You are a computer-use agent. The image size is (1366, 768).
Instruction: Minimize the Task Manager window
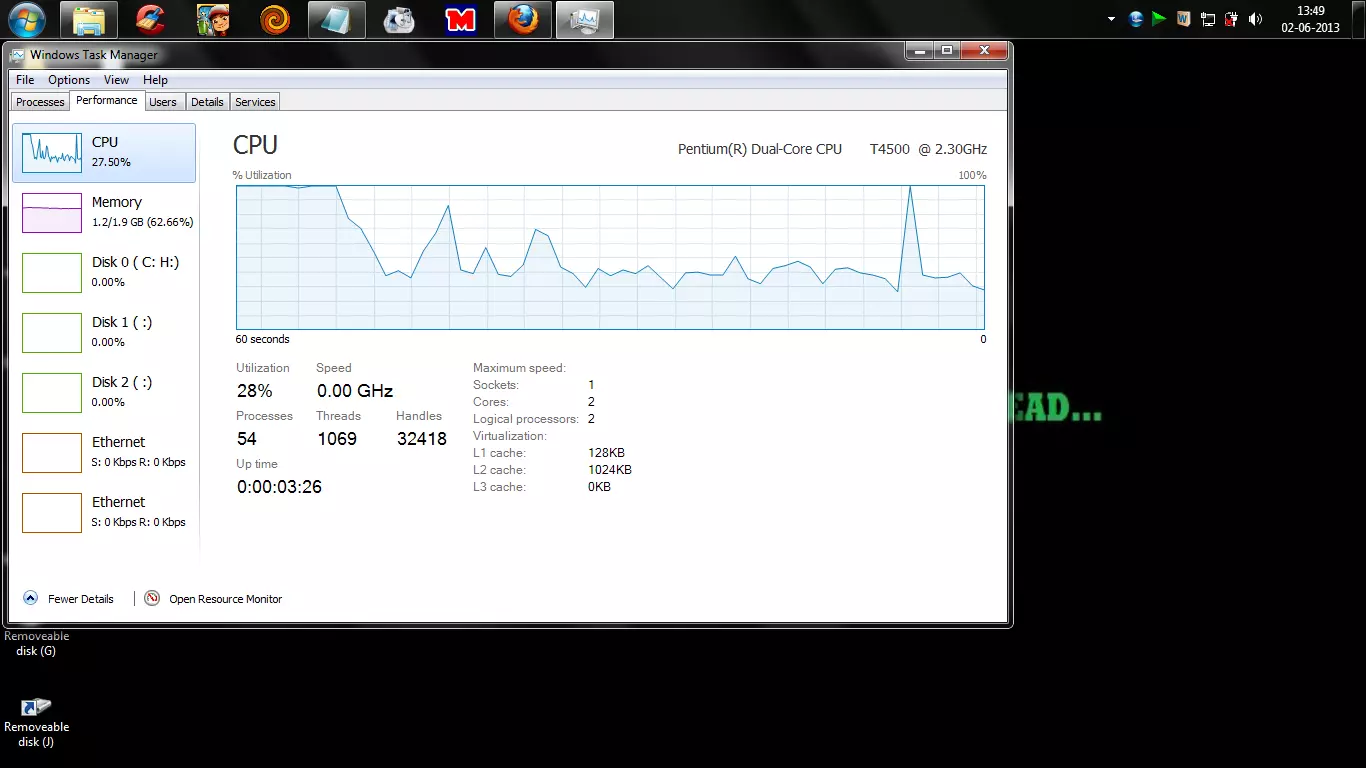click(920, 50)
